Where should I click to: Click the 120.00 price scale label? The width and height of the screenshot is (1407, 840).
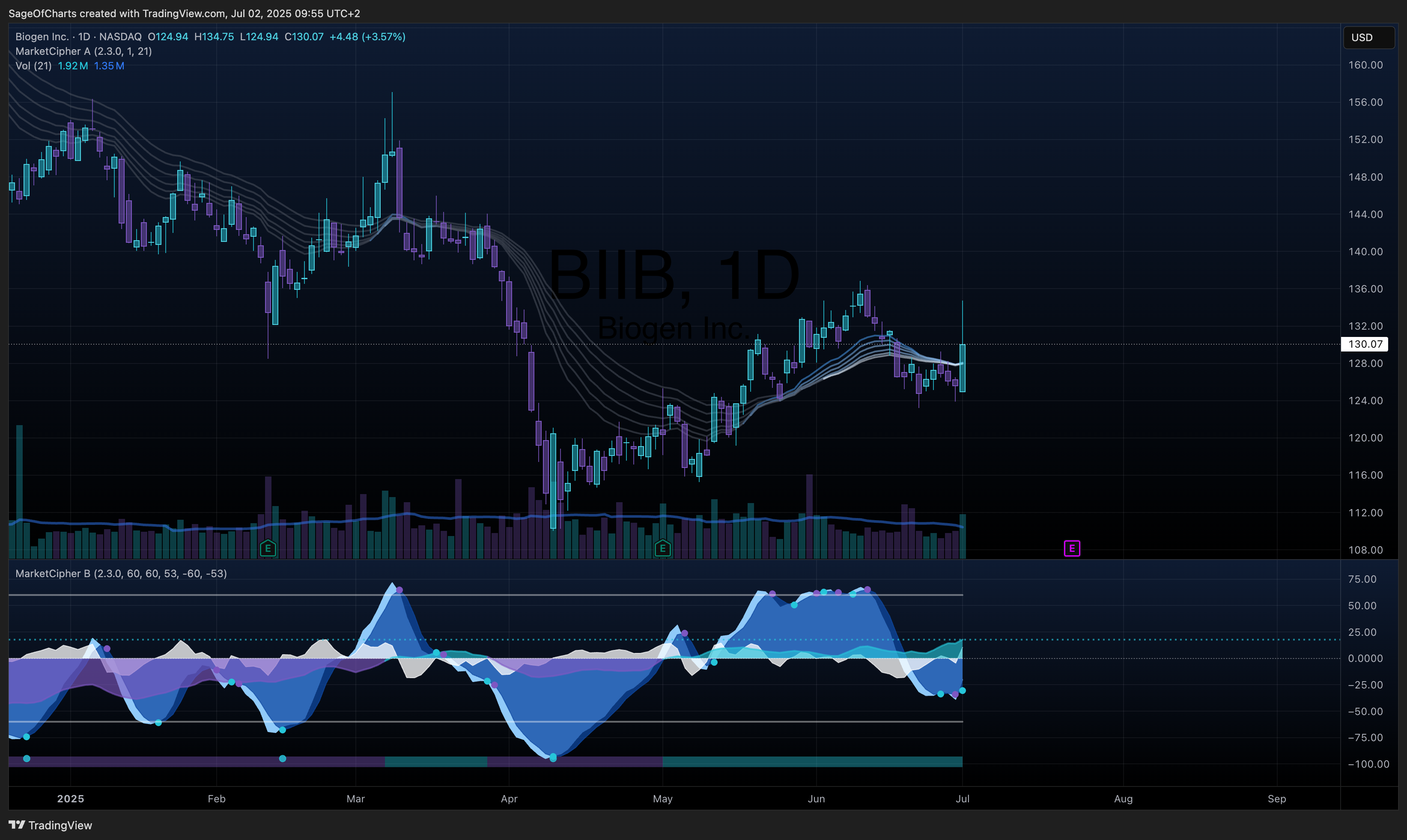pyautogui.click(x=1365, y=438)
